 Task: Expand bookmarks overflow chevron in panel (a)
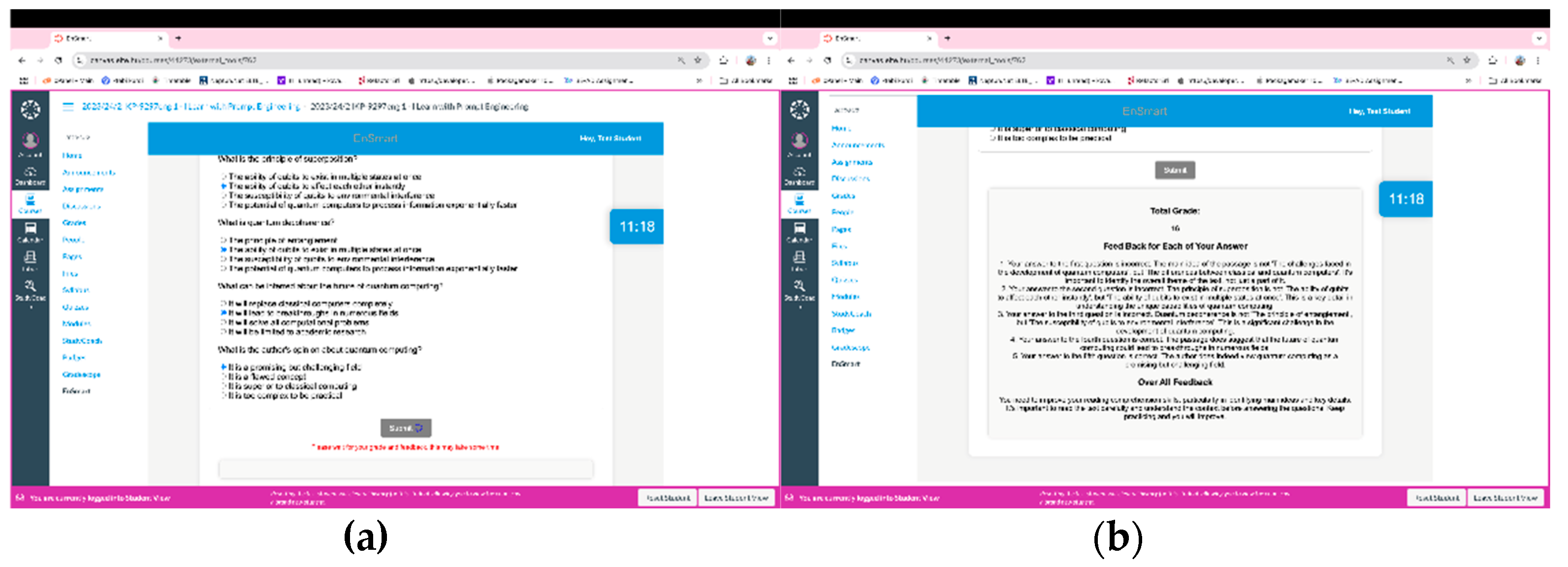(699, 80)
